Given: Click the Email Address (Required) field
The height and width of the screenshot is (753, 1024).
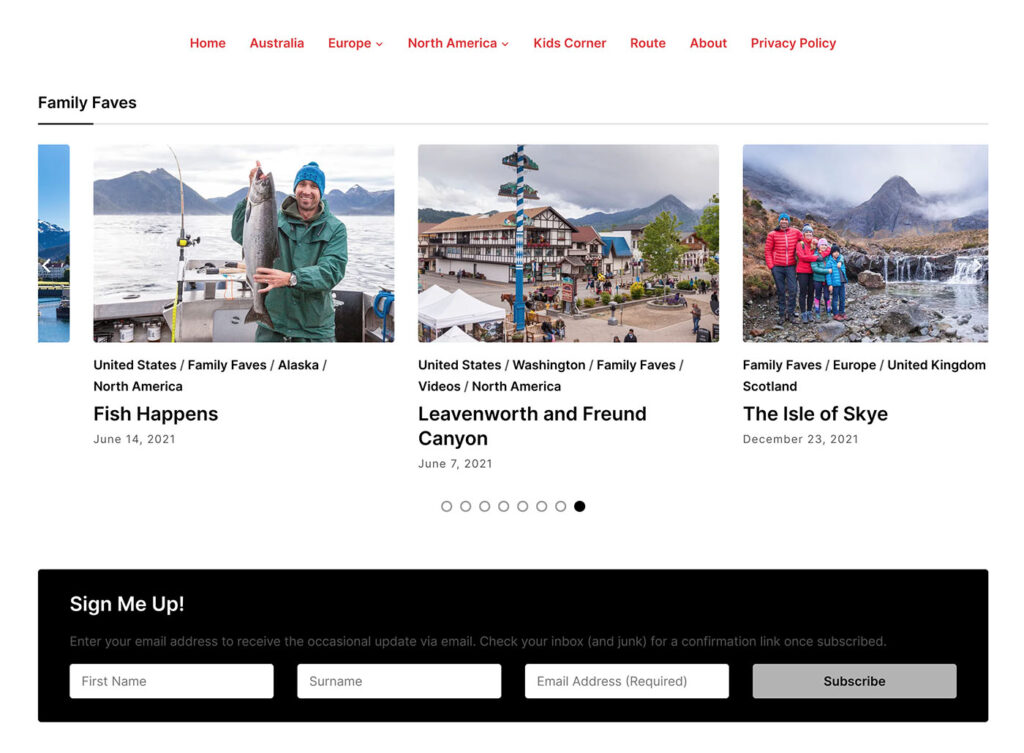Looking at the screenshot, I should point(627,681).
